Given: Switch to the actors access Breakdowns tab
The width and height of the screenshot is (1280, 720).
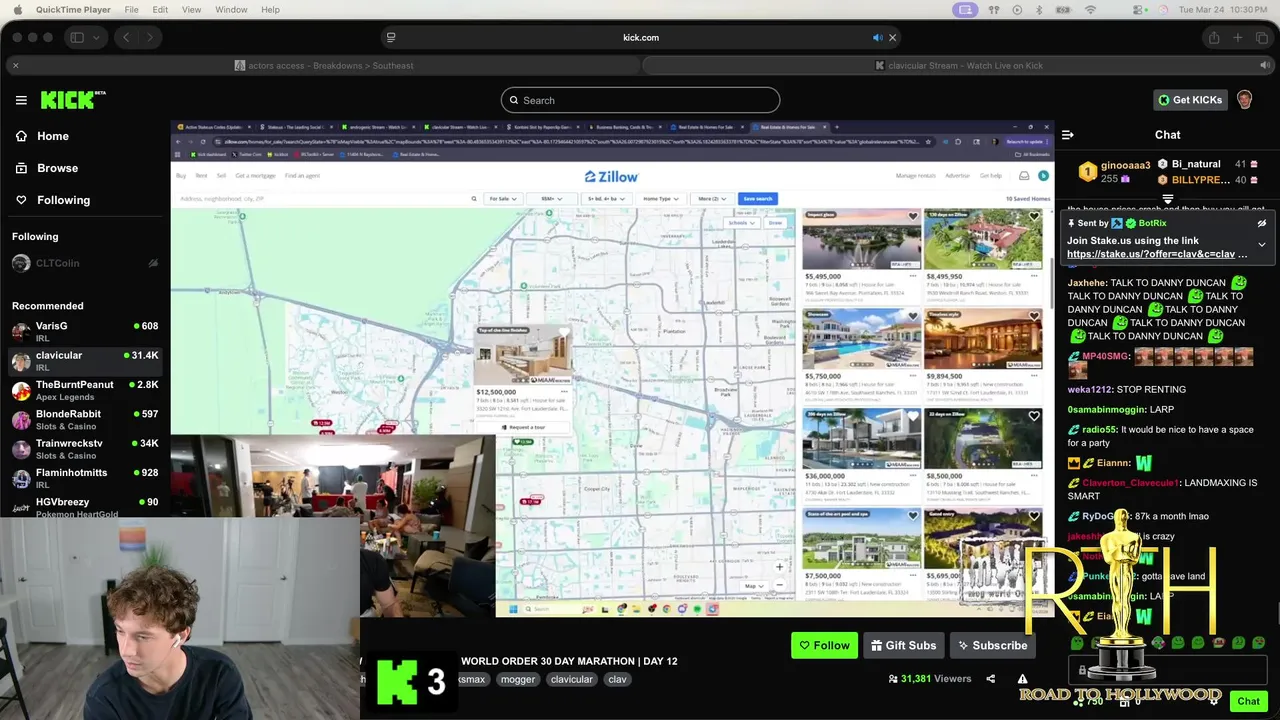Looking at the screenshot, I should tap(324, 66).
